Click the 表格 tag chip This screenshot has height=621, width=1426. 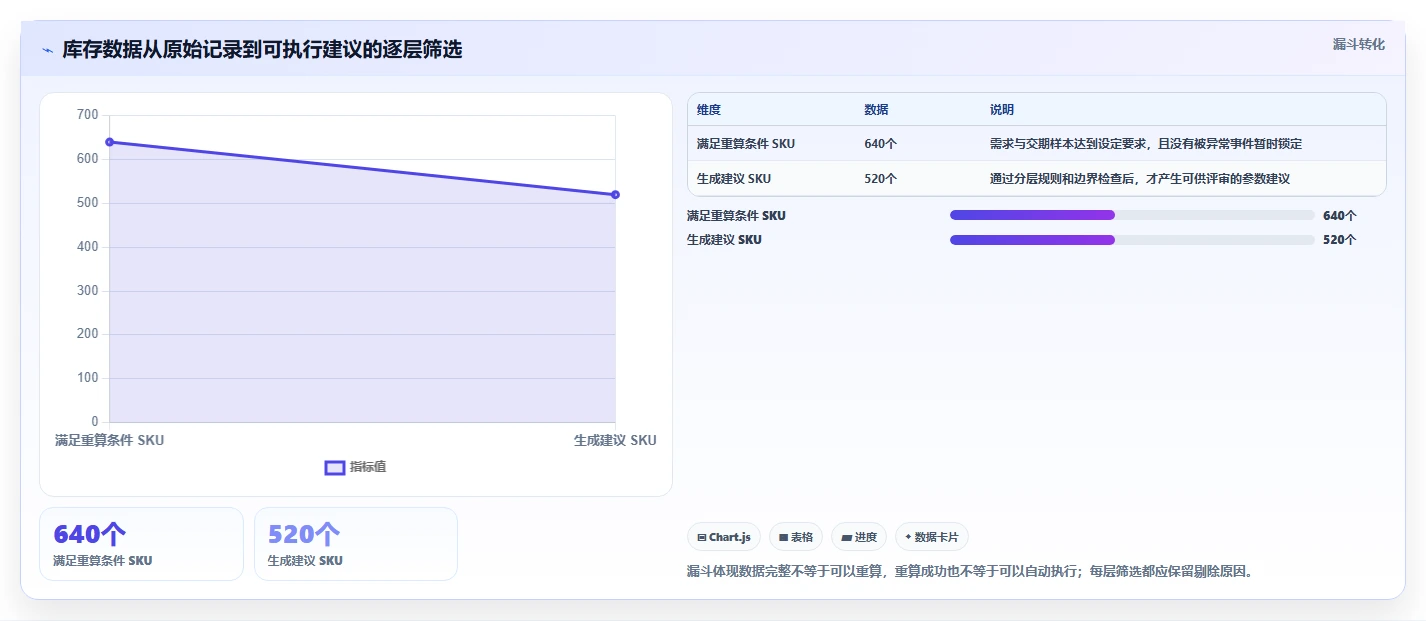coord(796,537)
